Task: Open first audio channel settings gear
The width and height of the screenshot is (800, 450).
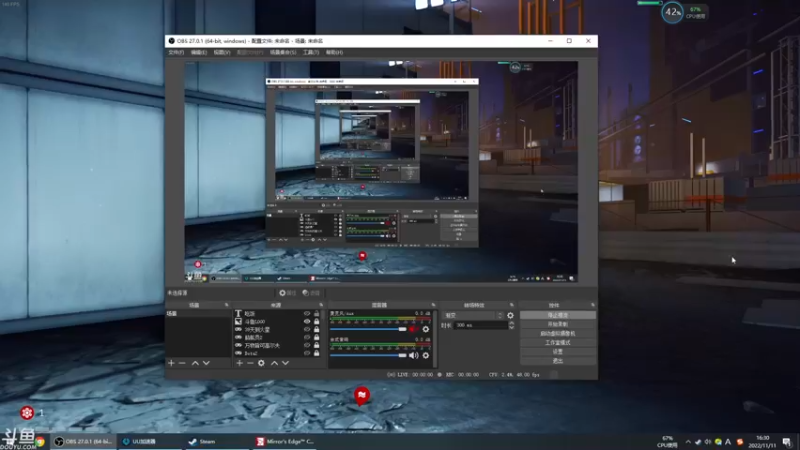Action: tap(426, 329)
